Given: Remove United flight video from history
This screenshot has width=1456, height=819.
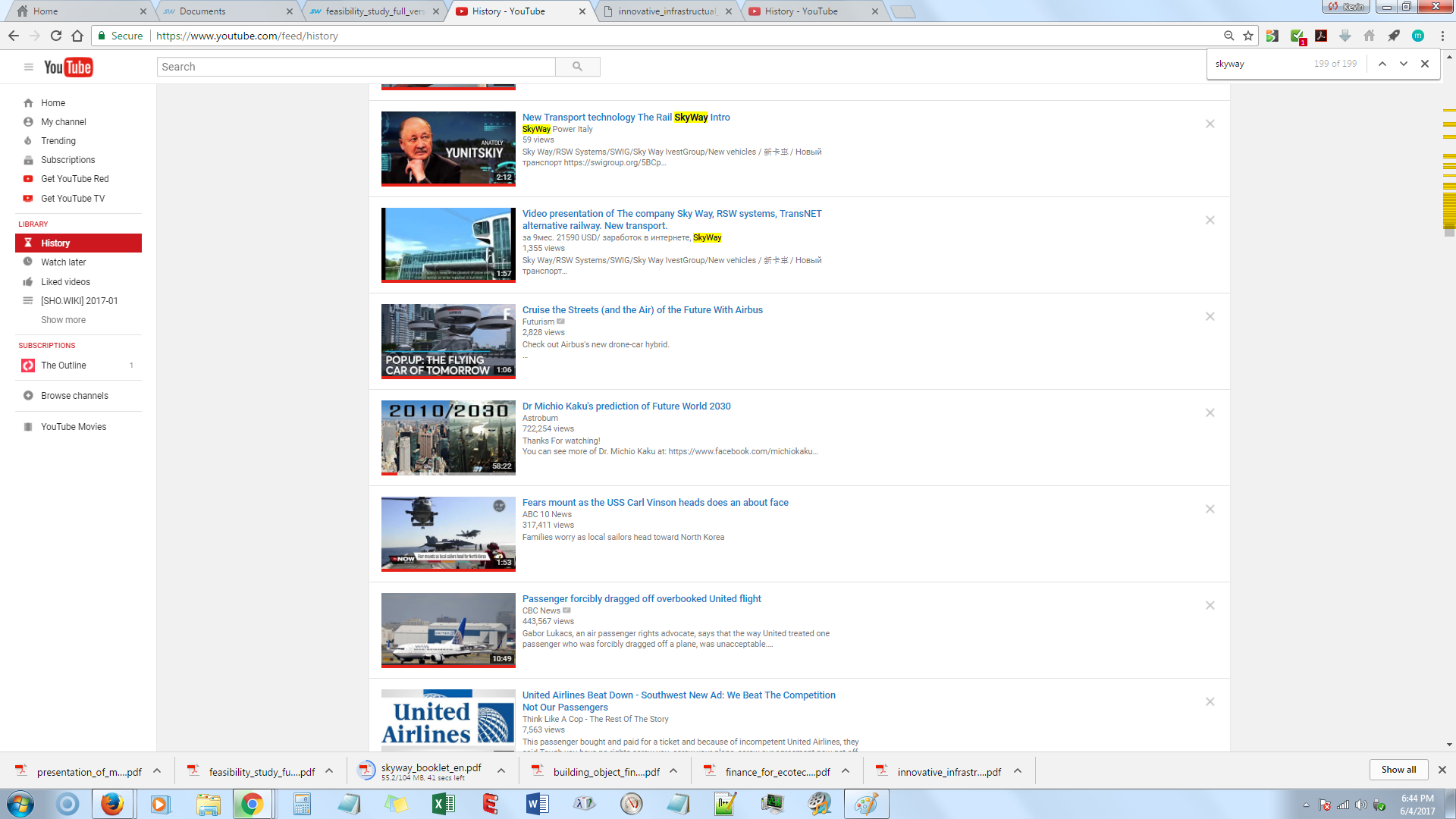Looking at the screenshot, I should (1210, 605).
